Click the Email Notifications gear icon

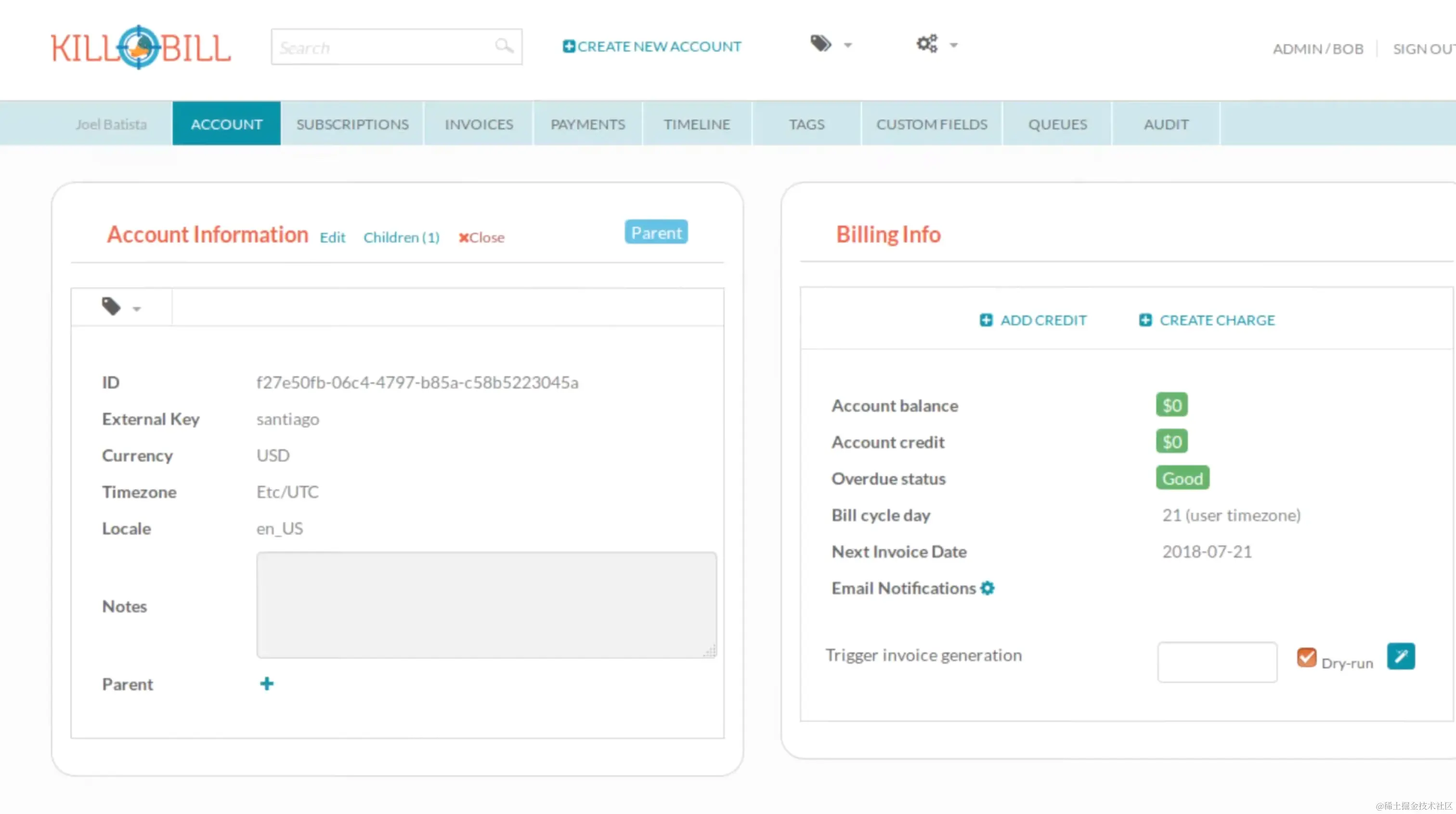click(988, 589)
